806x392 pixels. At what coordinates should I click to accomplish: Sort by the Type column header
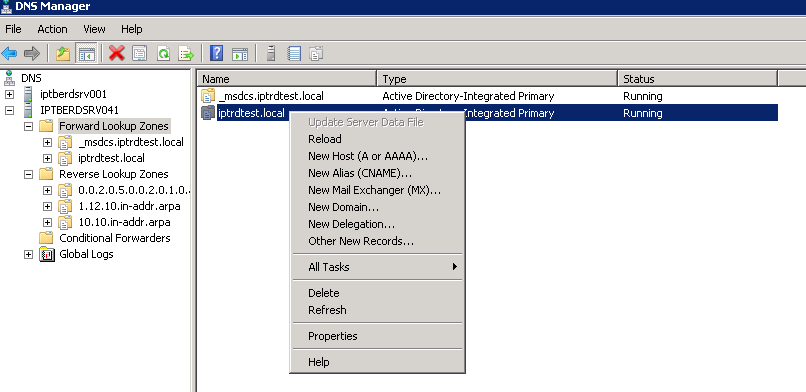click(497, 79)
